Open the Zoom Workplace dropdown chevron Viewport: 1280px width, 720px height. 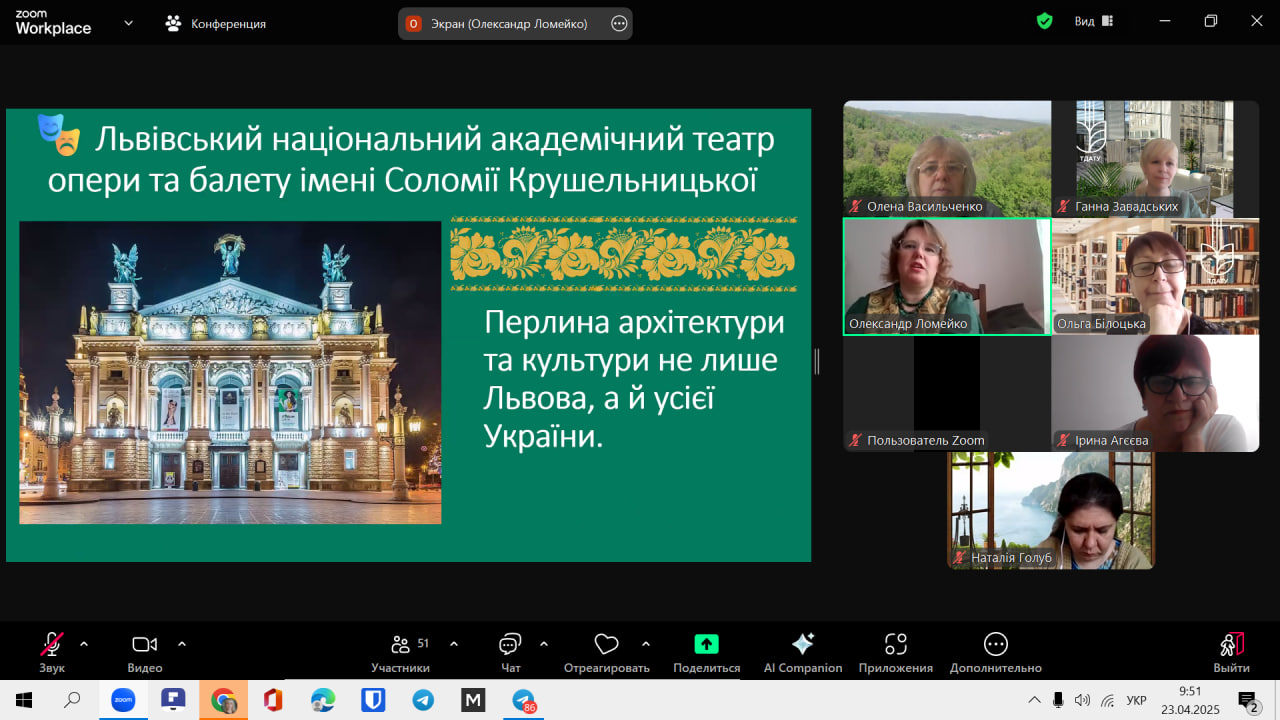(128, 23)
